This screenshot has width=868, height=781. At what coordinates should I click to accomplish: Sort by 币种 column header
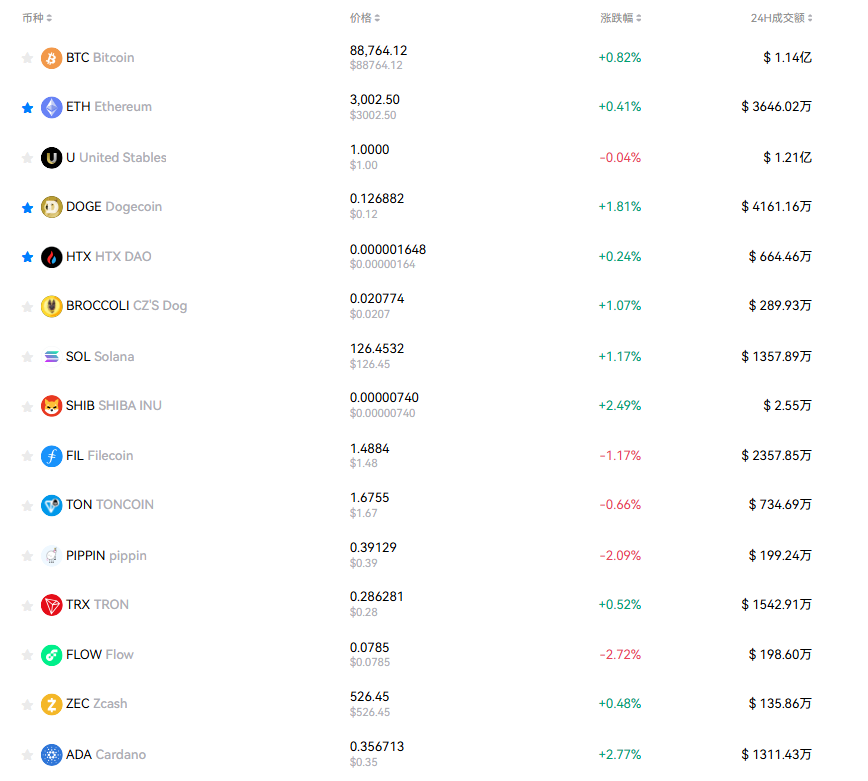(37, 18)
